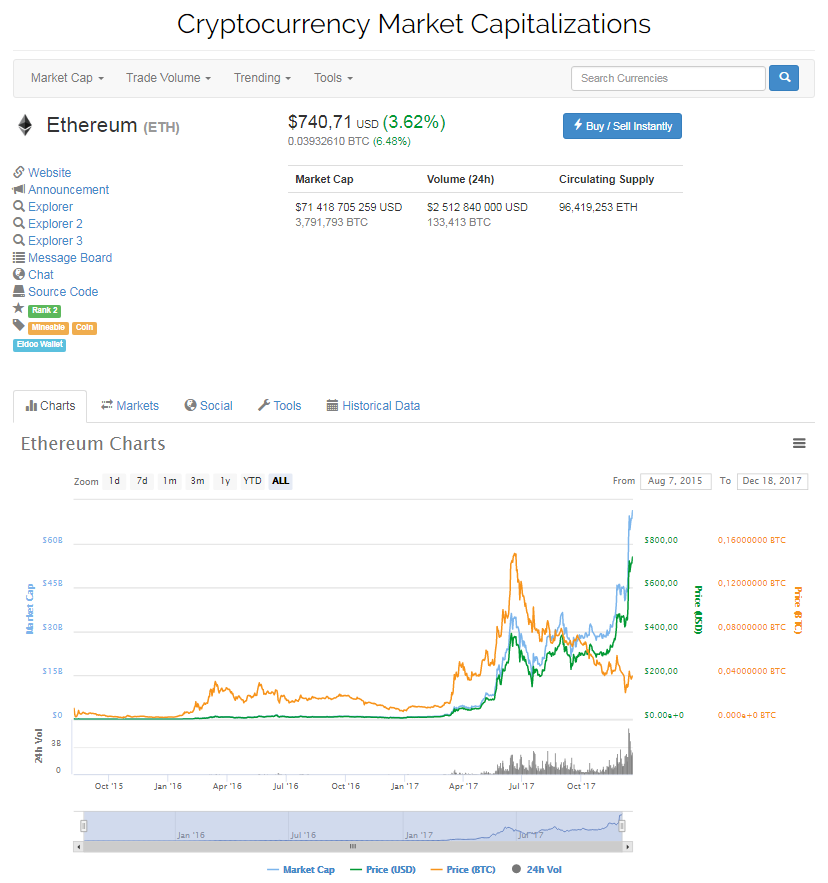Click the From date field Aug 7, 2015
The width and height of the screenshot is (828, 883).
coord(675,481)
